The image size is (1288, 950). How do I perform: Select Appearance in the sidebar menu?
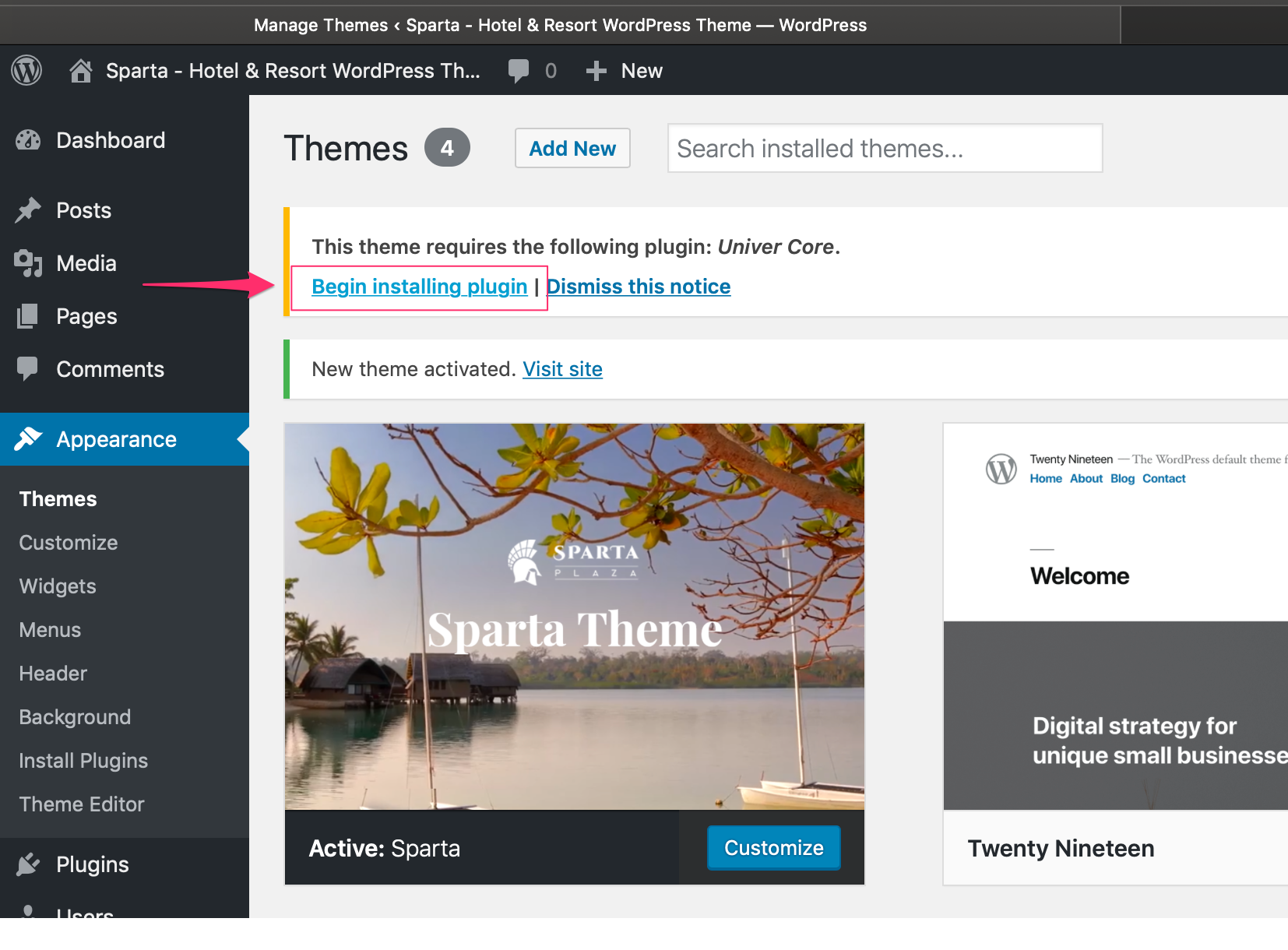pyautogui.click(x=116, y=439)
